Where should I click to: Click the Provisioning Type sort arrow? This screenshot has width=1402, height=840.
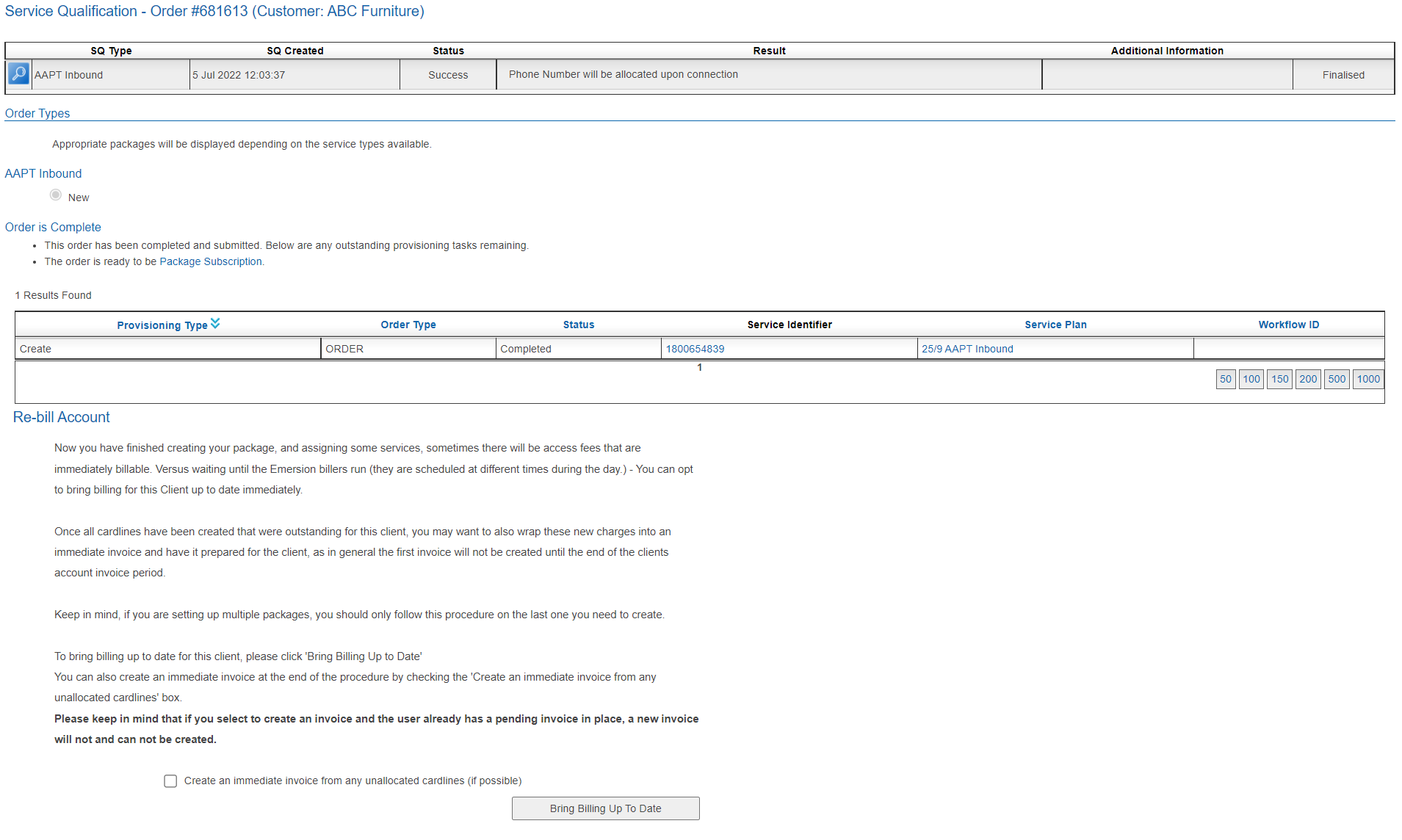click(x=215, y=324)
